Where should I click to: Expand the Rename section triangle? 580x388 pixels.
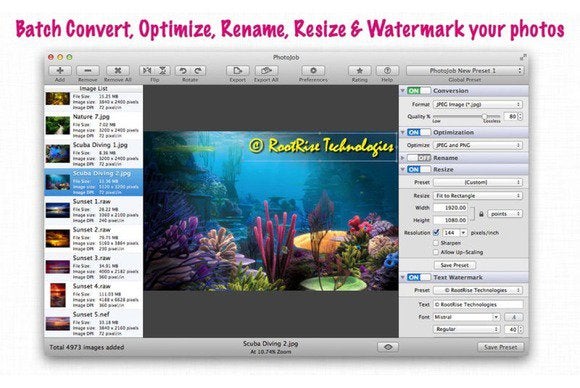click(x=403, y=158)
